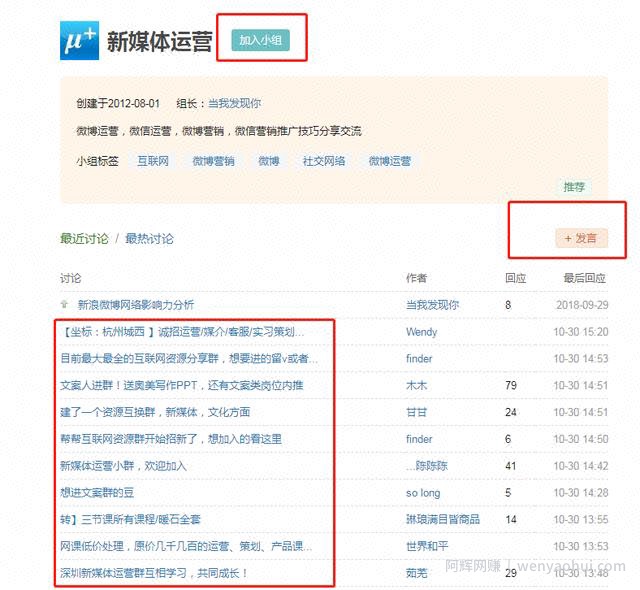Click reply count 79
640x590 pixels.
[511, 386]
